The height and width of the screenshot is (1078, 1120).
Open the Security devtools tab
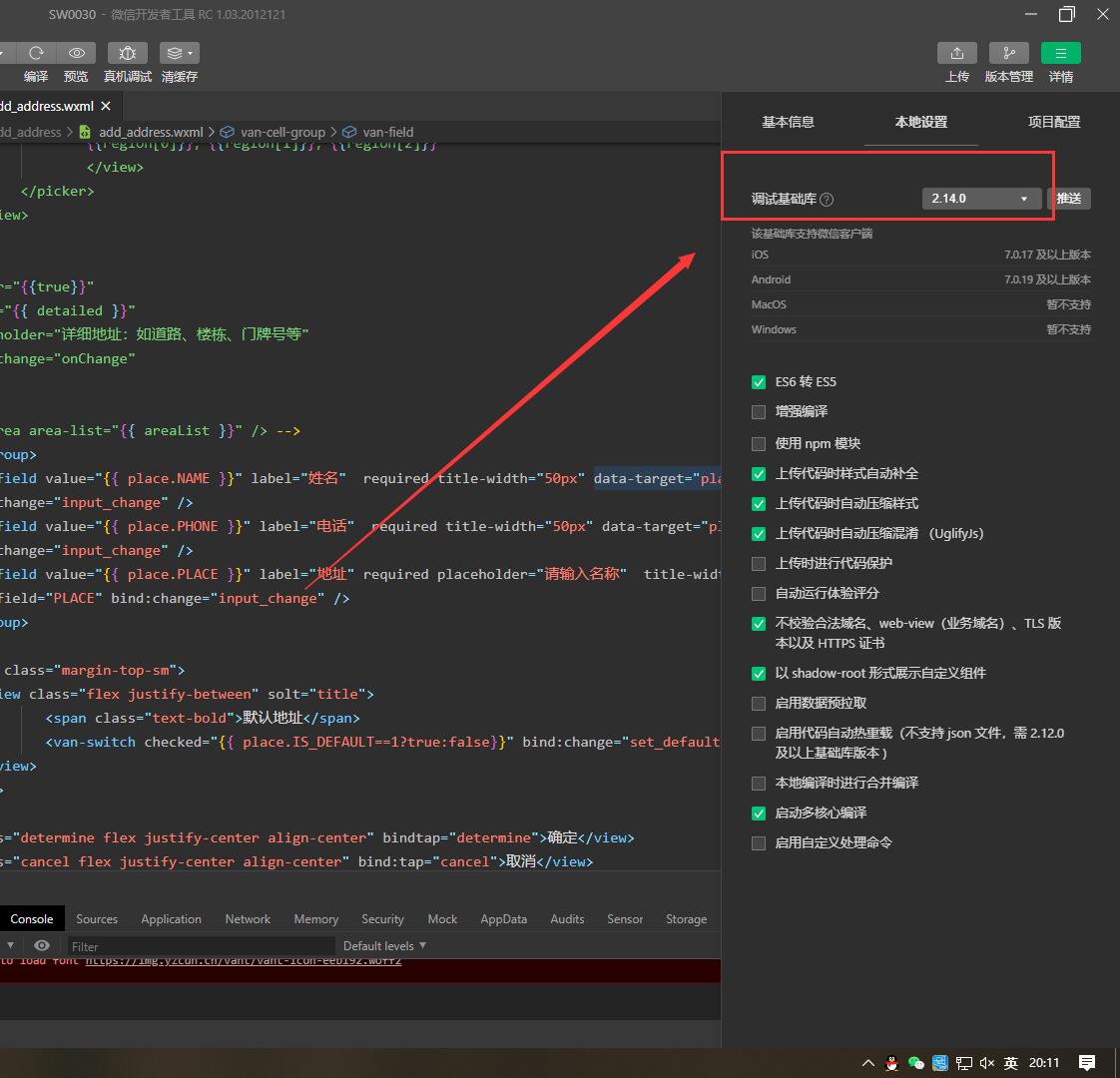coord(382,918)
